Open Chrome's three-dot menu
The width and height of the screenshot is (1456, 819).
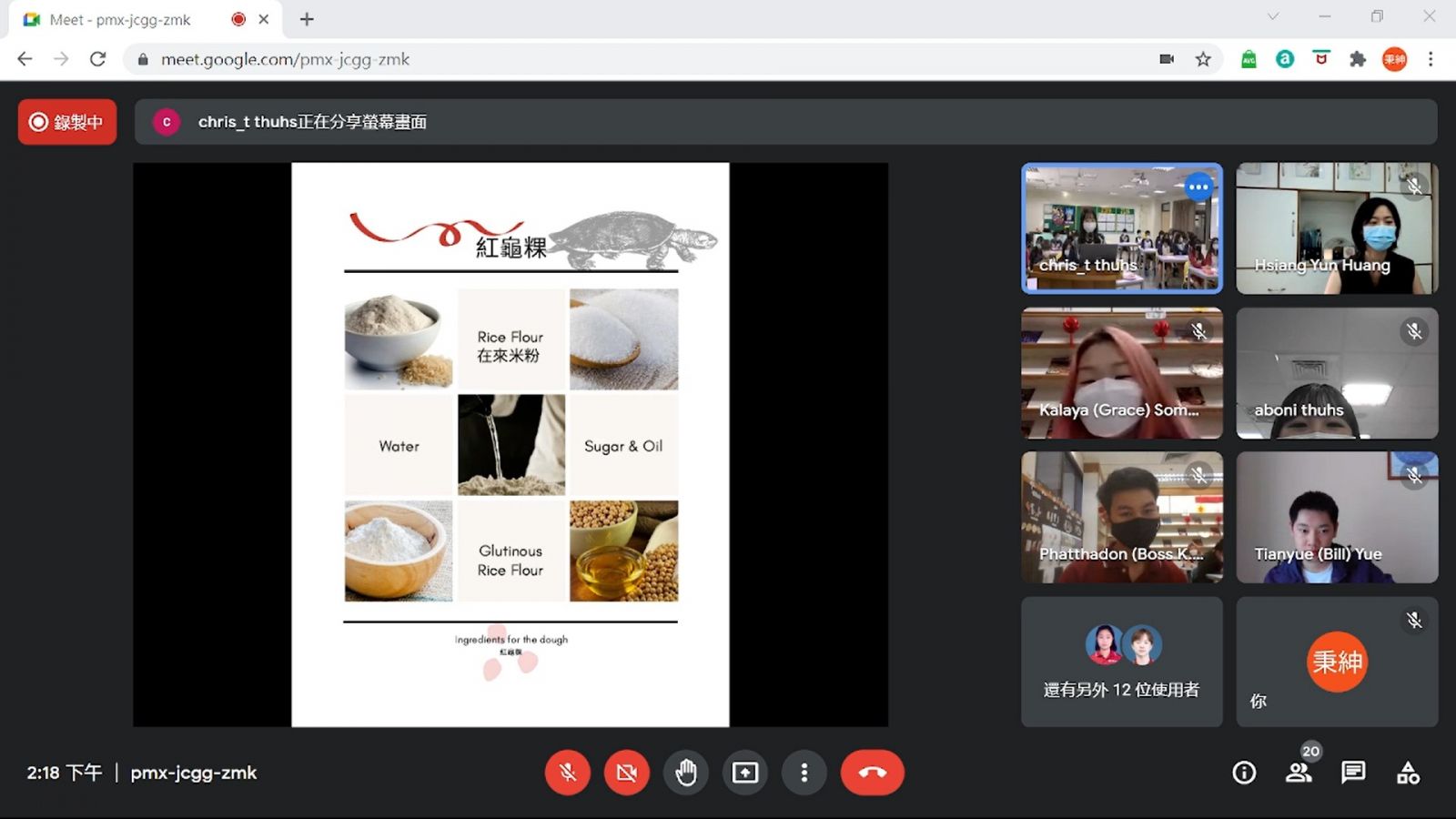[x=1431, y=59]
